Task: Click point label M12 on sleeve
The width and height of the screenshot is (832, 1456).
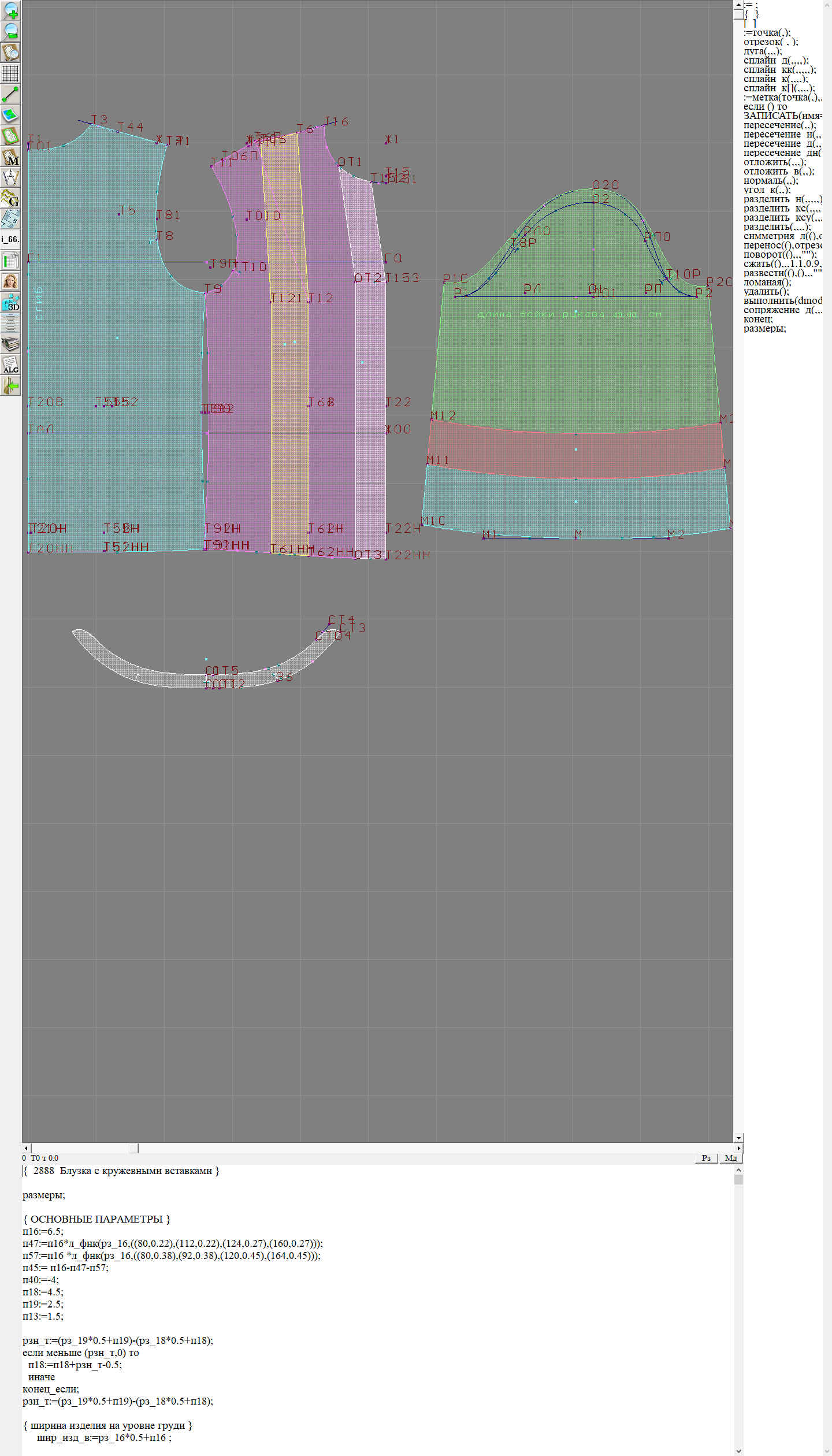Action: pyautogui.click(x=443, y=415)
